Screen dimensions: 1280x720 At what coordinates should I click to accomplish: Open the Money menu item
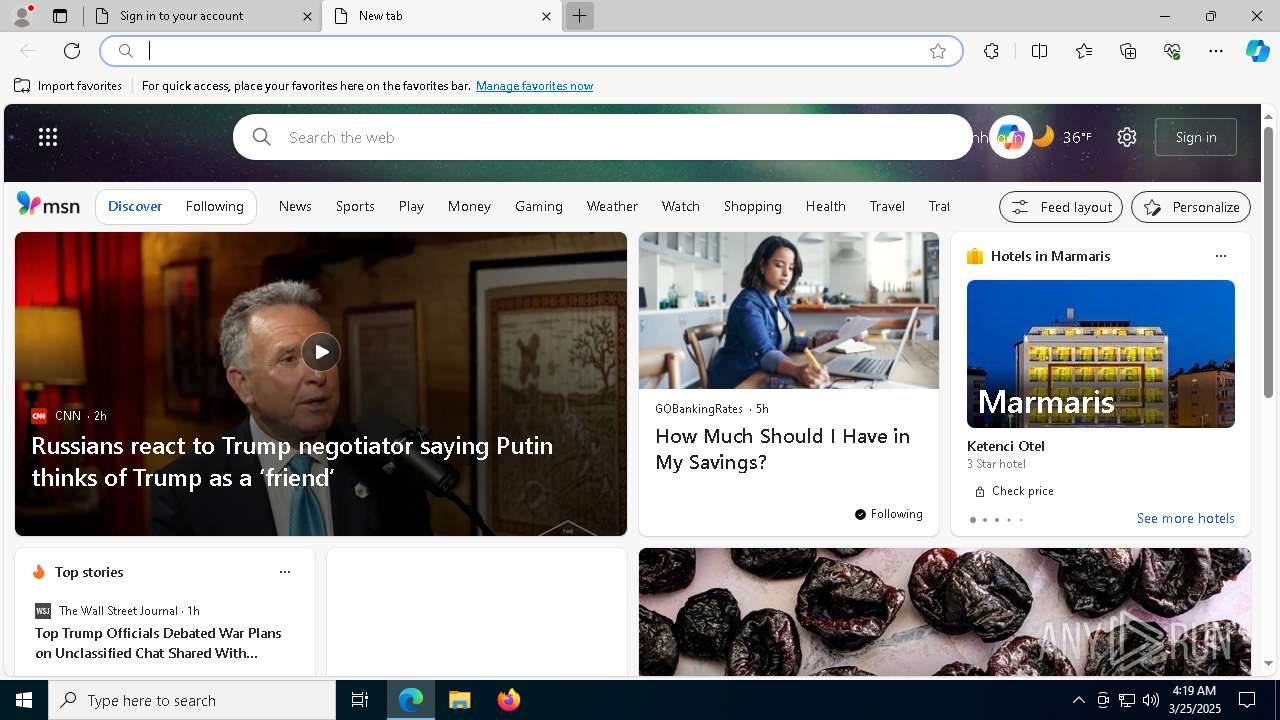pos(469,206)
